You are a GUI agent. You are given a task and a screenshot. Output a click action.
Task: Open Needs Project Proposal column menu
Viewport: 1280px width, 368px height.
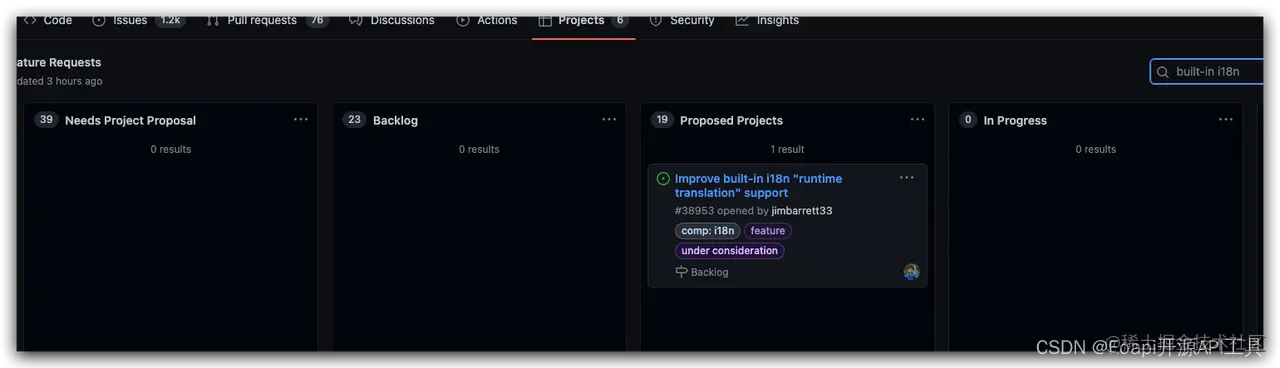301,120
